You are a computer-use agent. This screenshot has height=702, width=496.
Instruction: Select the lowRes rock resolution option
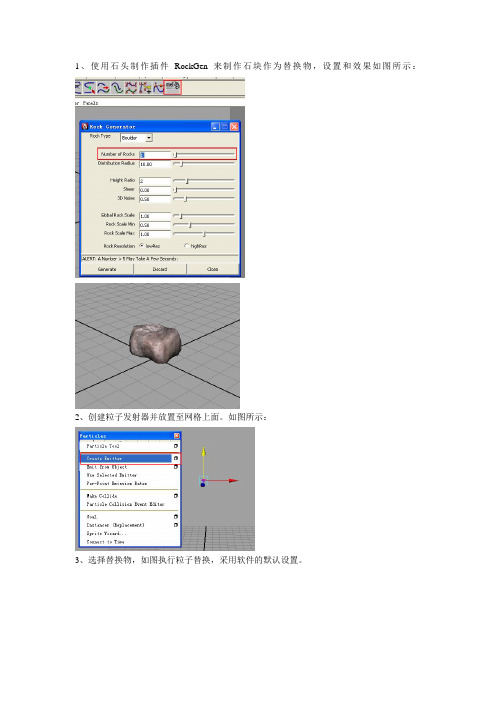[x=142, y=246]
